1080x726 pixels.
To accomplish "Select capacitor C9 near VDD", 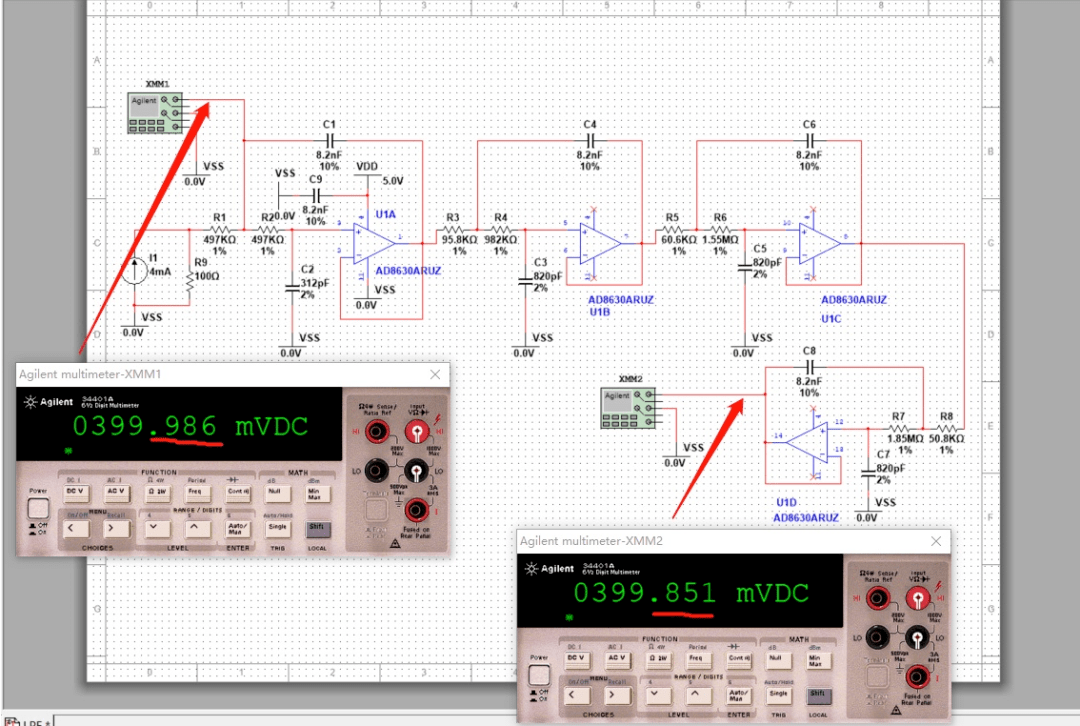I will tap(315, 195).
